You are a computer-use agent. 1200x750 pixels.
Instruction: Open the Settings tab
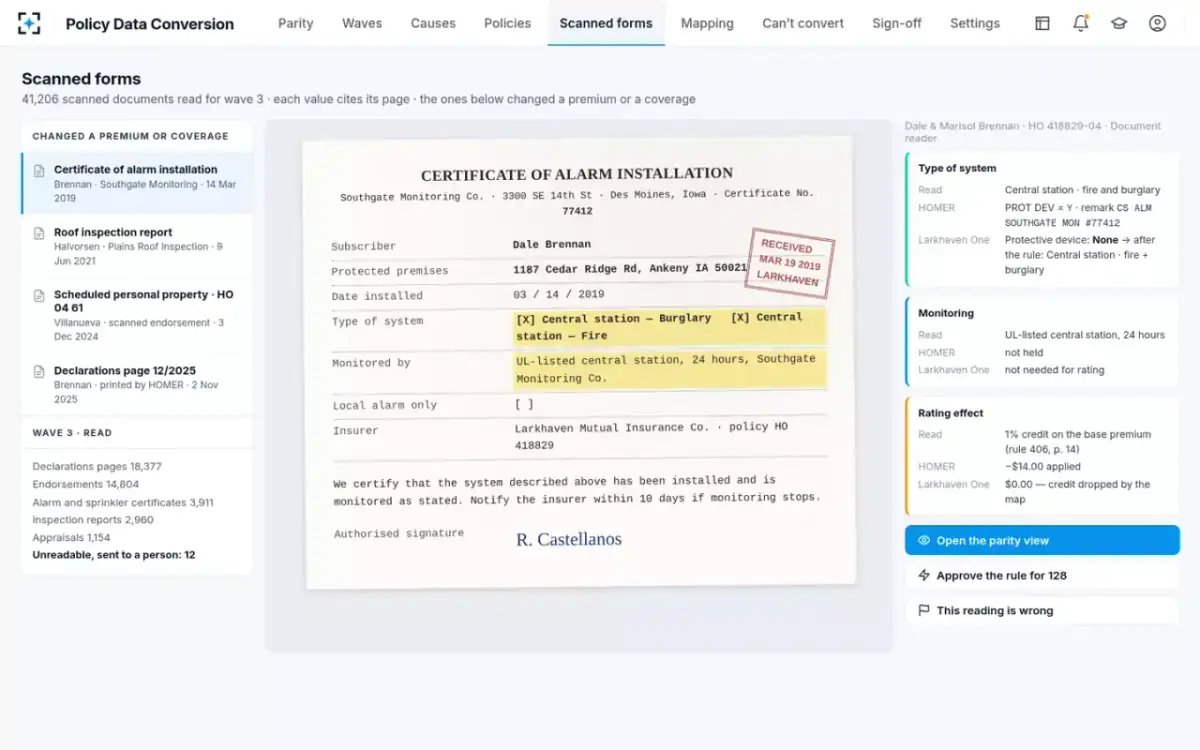coord(975,23)
